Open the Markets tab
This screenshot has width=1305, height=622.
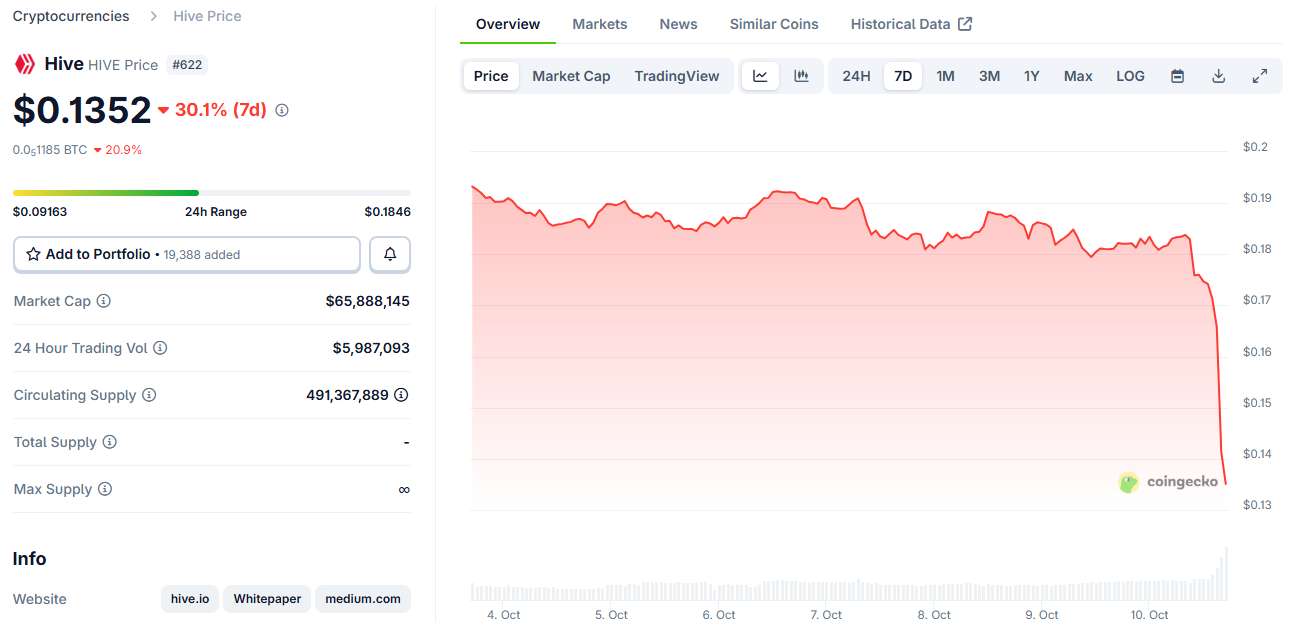point(600,24)
